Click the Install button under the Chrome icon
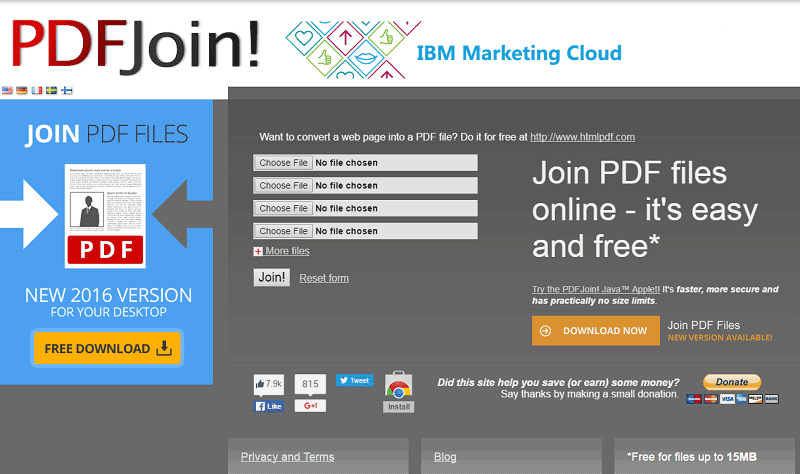Viewport: 800px width, 474px height. pos(398,407)
